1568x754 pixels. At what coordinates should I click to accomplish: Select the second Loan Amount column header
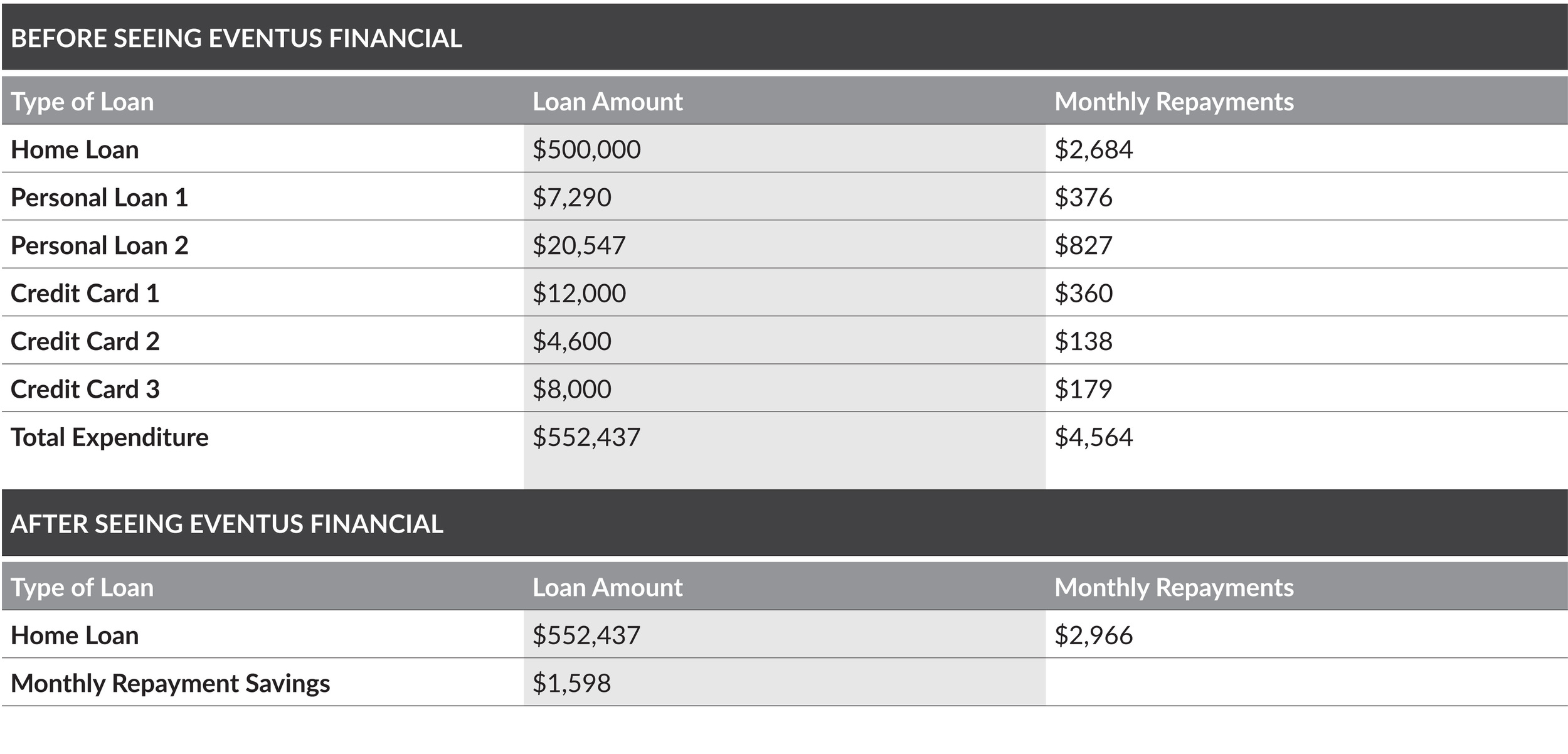pos(607,588)
